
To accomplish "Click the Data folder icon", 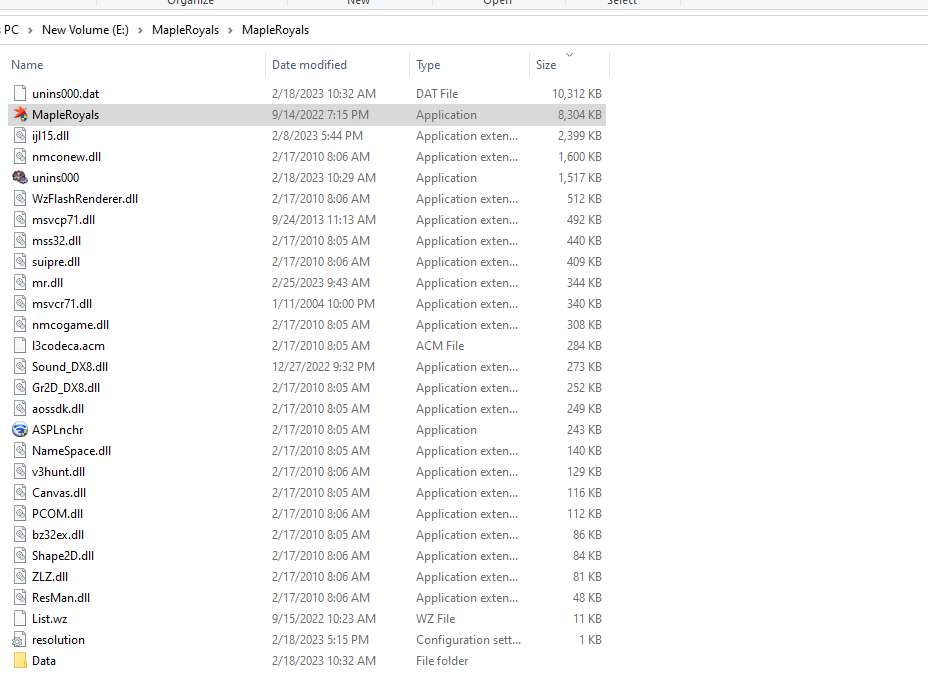I will pos(20,661).
